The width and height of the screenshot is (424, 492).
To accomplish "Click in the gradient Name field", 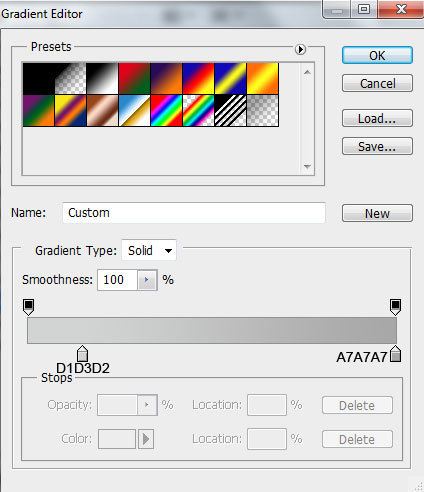I will 194,213.
